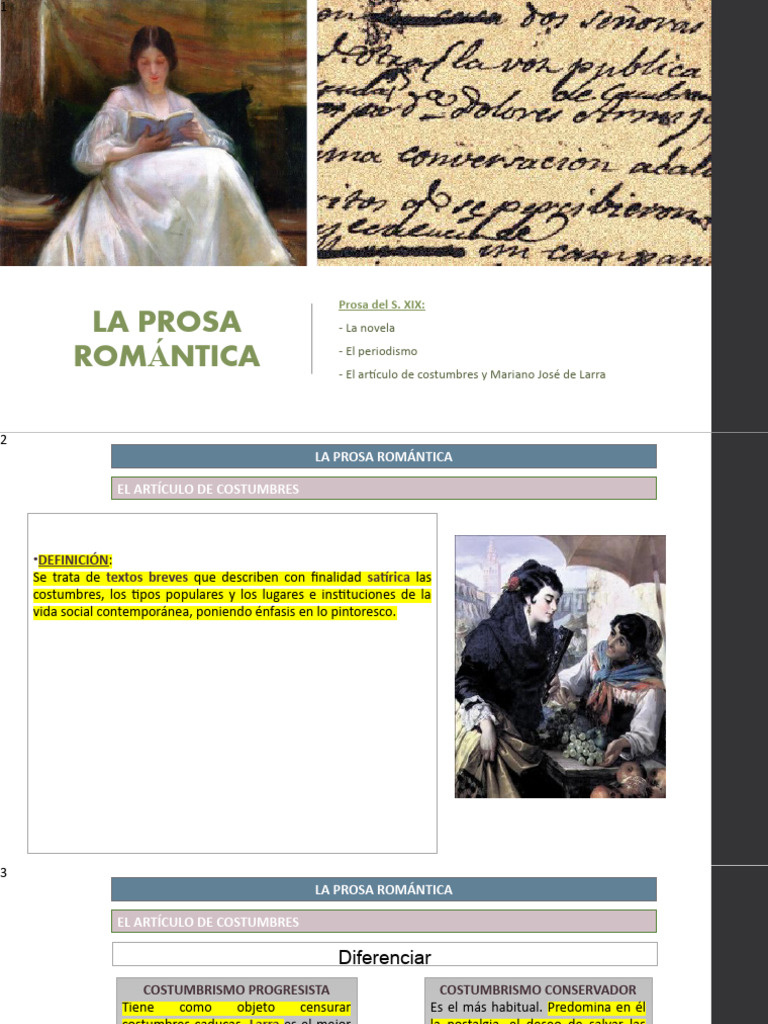Click the blue LA PROSA ROMÁNTICA banner on slide 2
Image resolution: width=768 pixels, height=1024 pixels.
pyautogui.click(x=383, y=456)
